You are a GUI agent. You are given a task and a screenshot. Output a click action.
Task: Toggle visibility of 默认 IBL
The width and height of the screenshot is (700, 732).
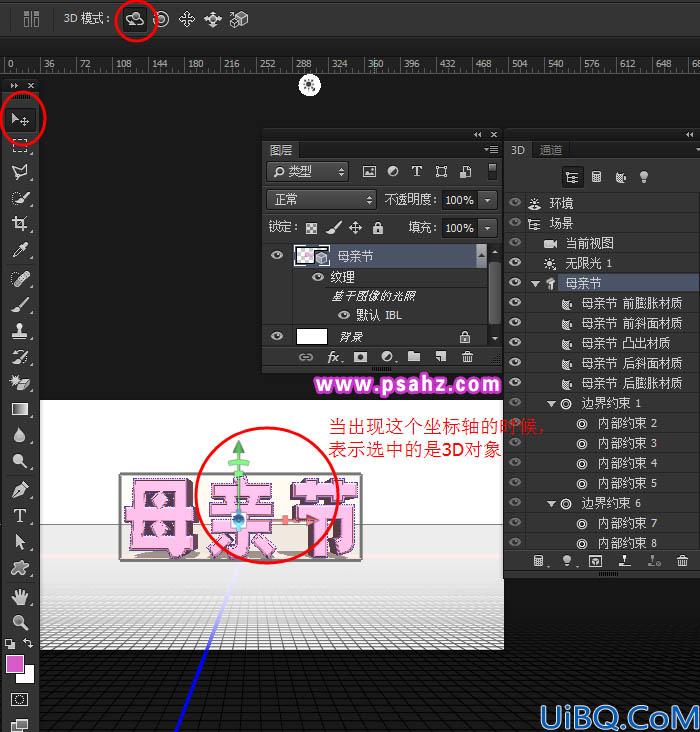coord(344,315)
